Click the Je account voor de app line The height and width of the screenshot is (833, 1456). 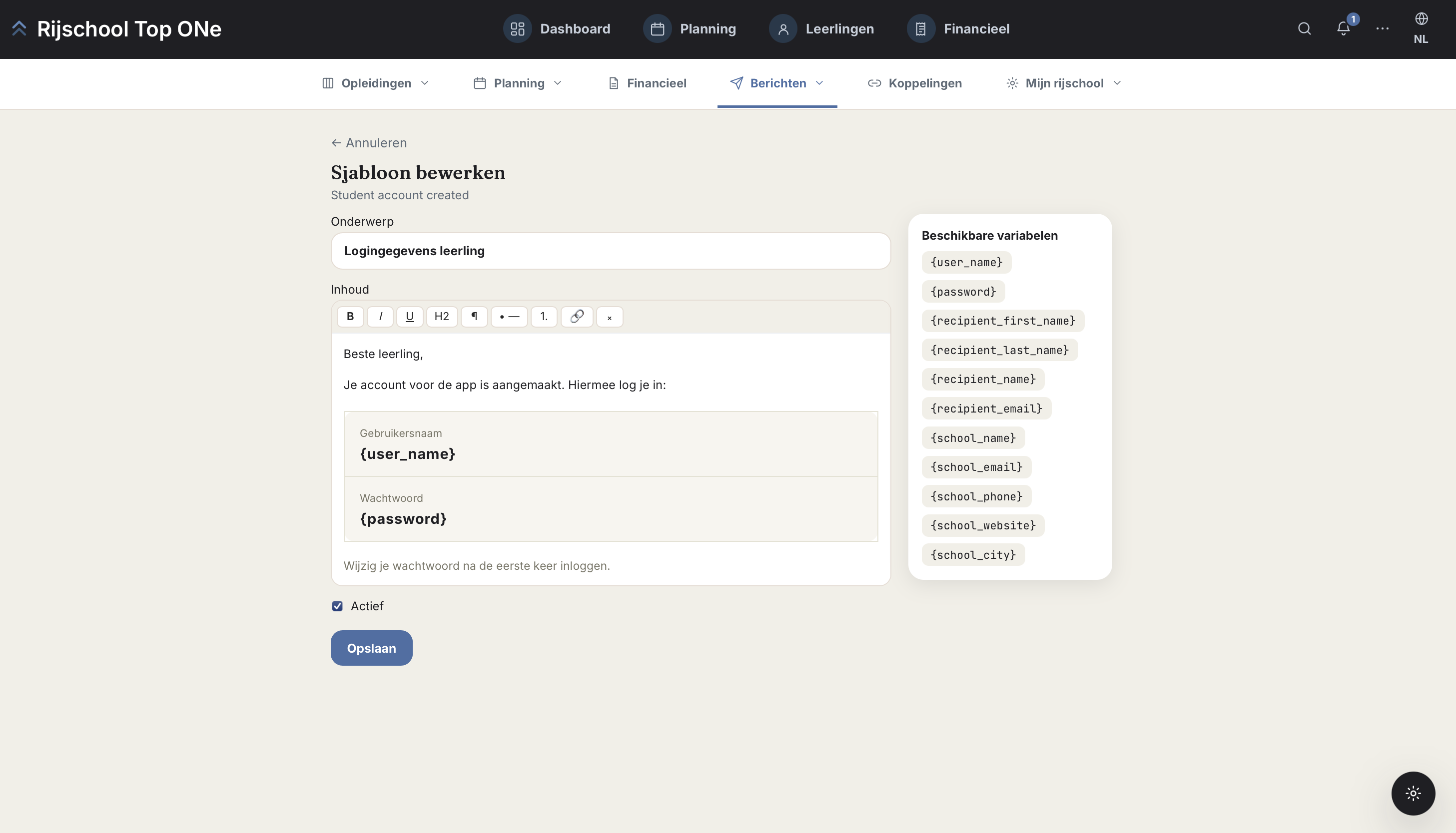click(x=504, y=385)
